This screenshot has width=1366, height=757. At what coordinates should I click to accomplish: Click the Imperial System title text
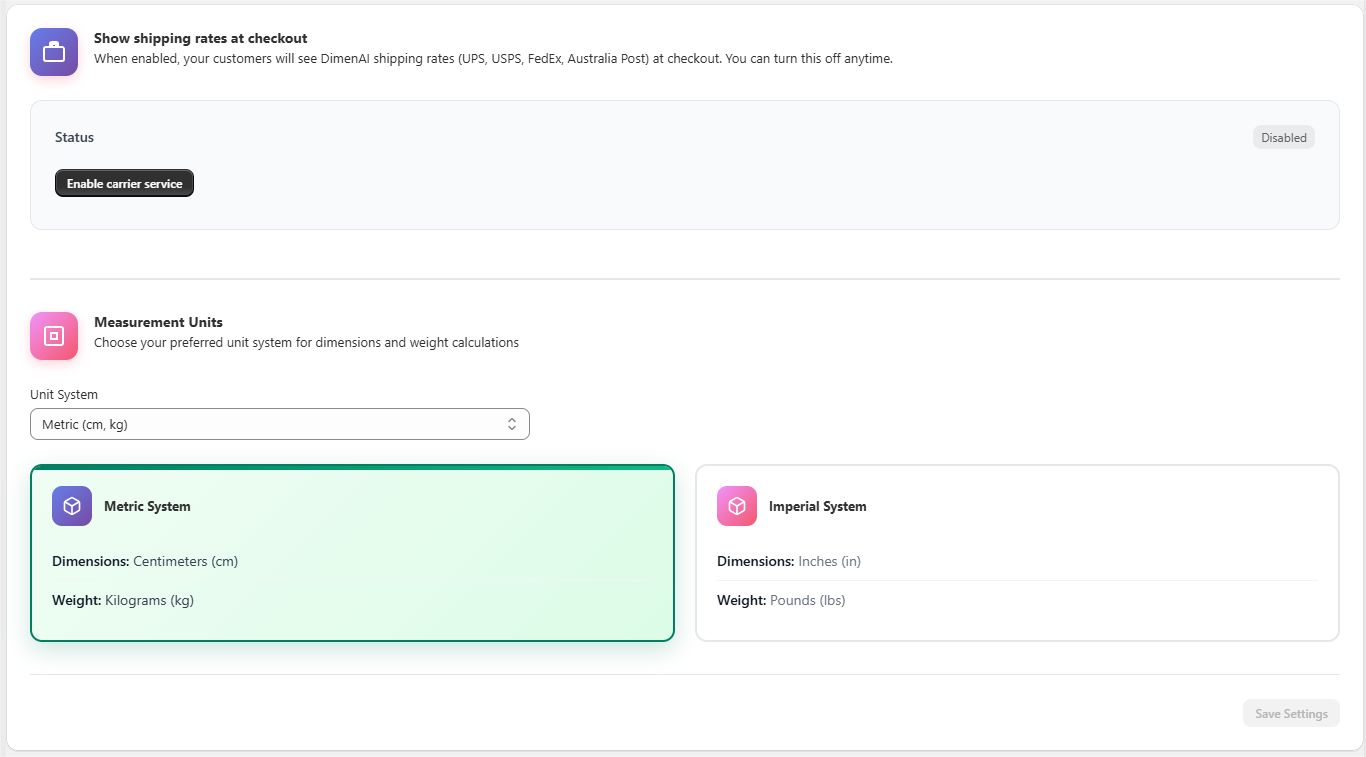817,506
